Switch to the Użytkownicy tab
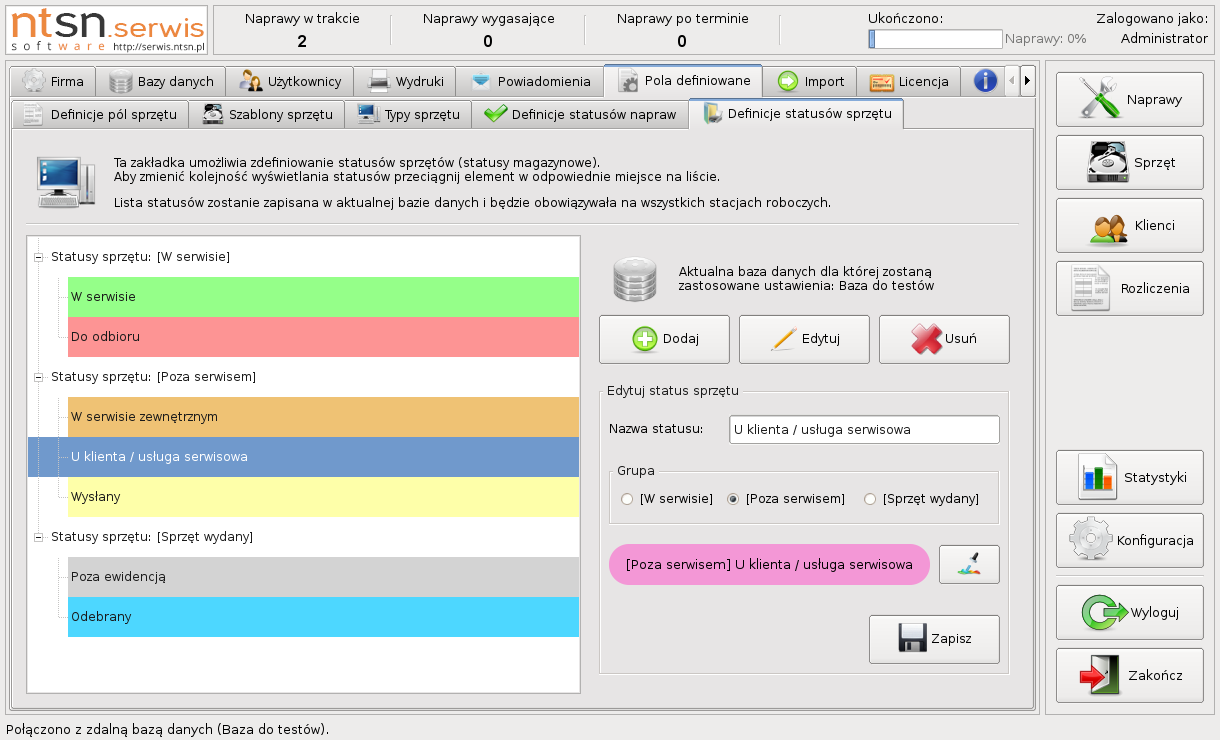The height and width of the screenshot is (740, 1220). point(291,82)
